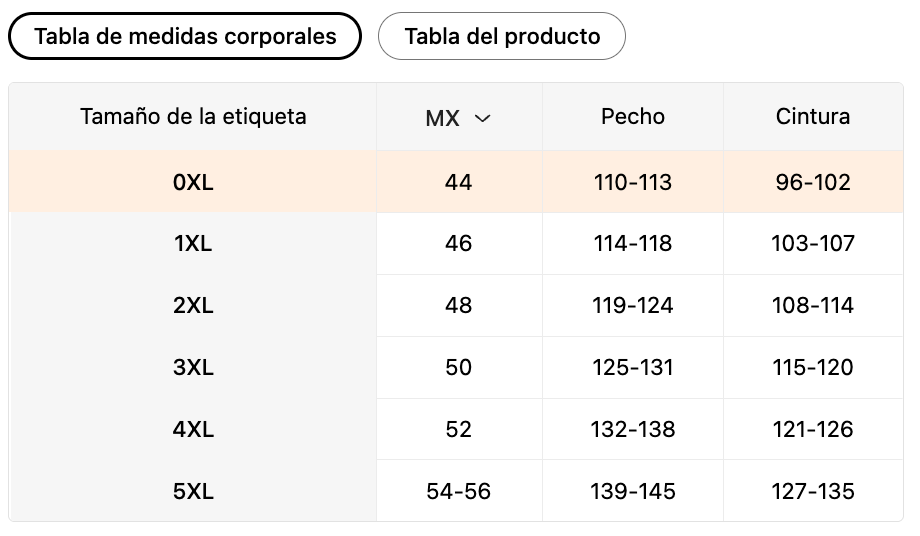The height and width of the screenshot is (536, 920).
Task: Click the Cintura column header
Action: coord(813,116)
